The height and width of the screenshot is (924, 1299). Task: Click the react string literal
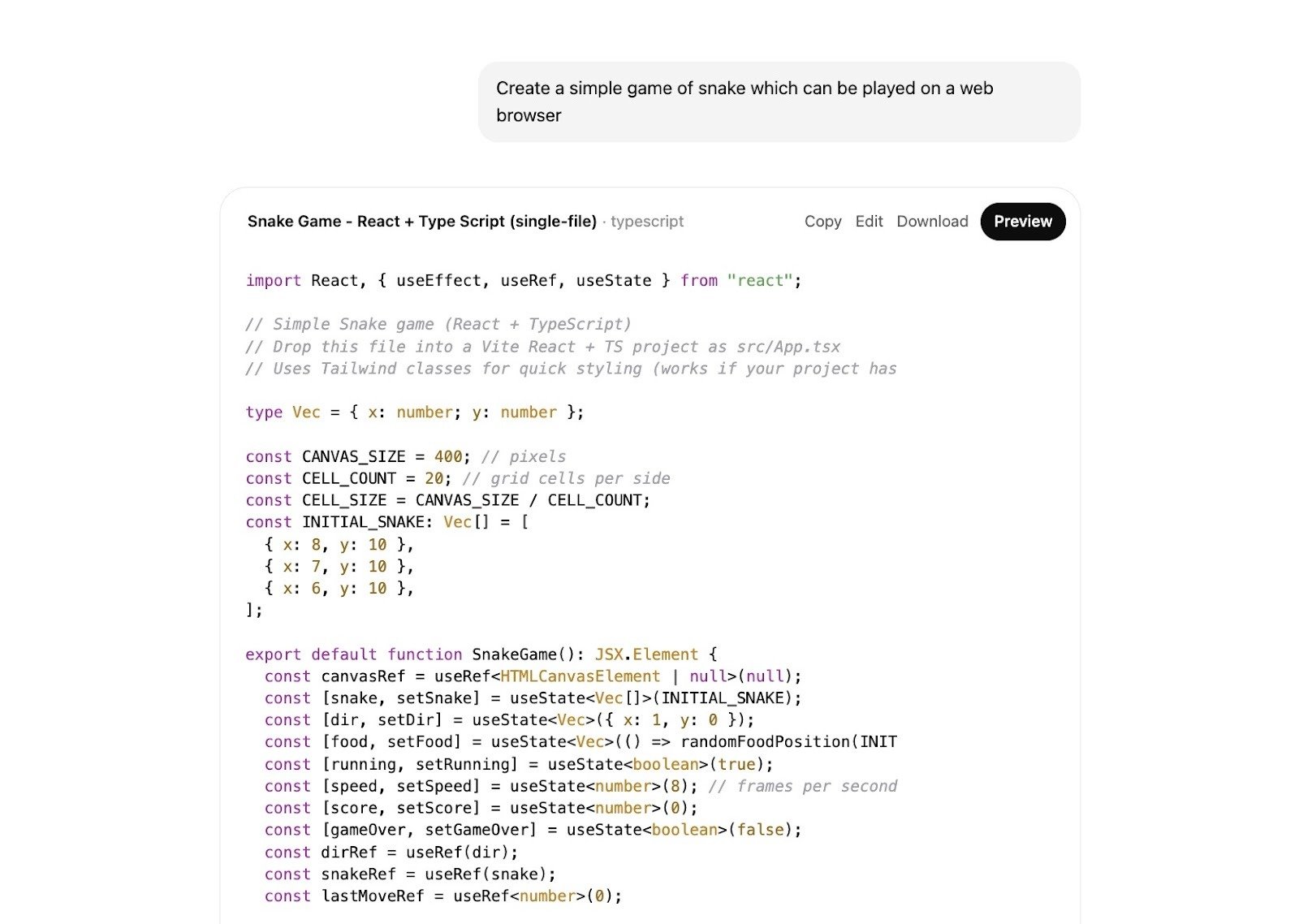(x=761, y=280)
